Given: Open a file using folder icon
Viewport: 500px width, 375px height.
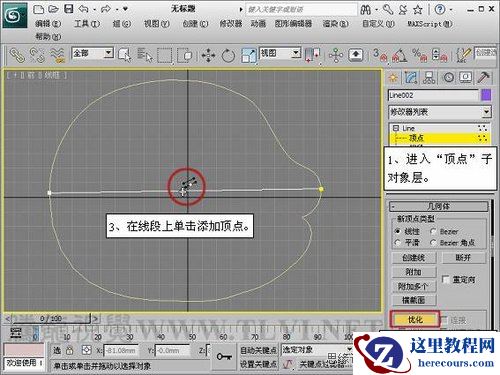Looking at the screenshot, I should point(53,9).
